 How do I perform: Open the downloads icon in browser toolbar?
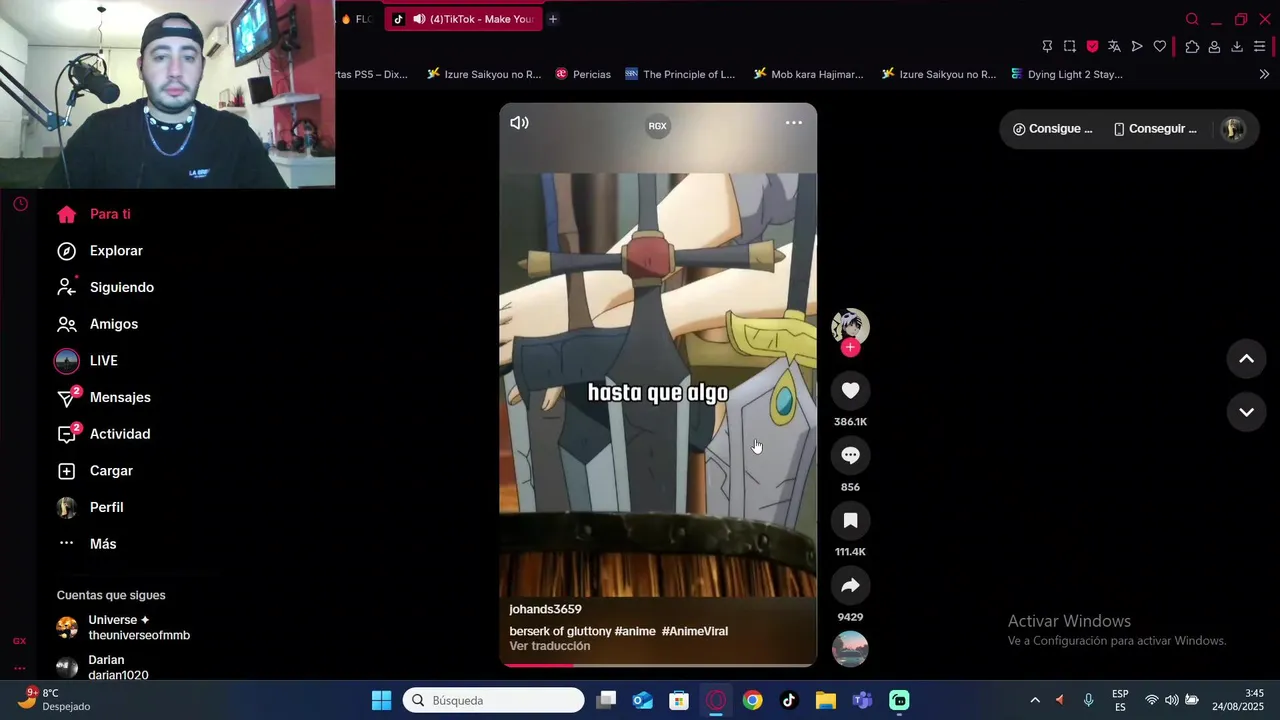click(x=1237, y=46)
